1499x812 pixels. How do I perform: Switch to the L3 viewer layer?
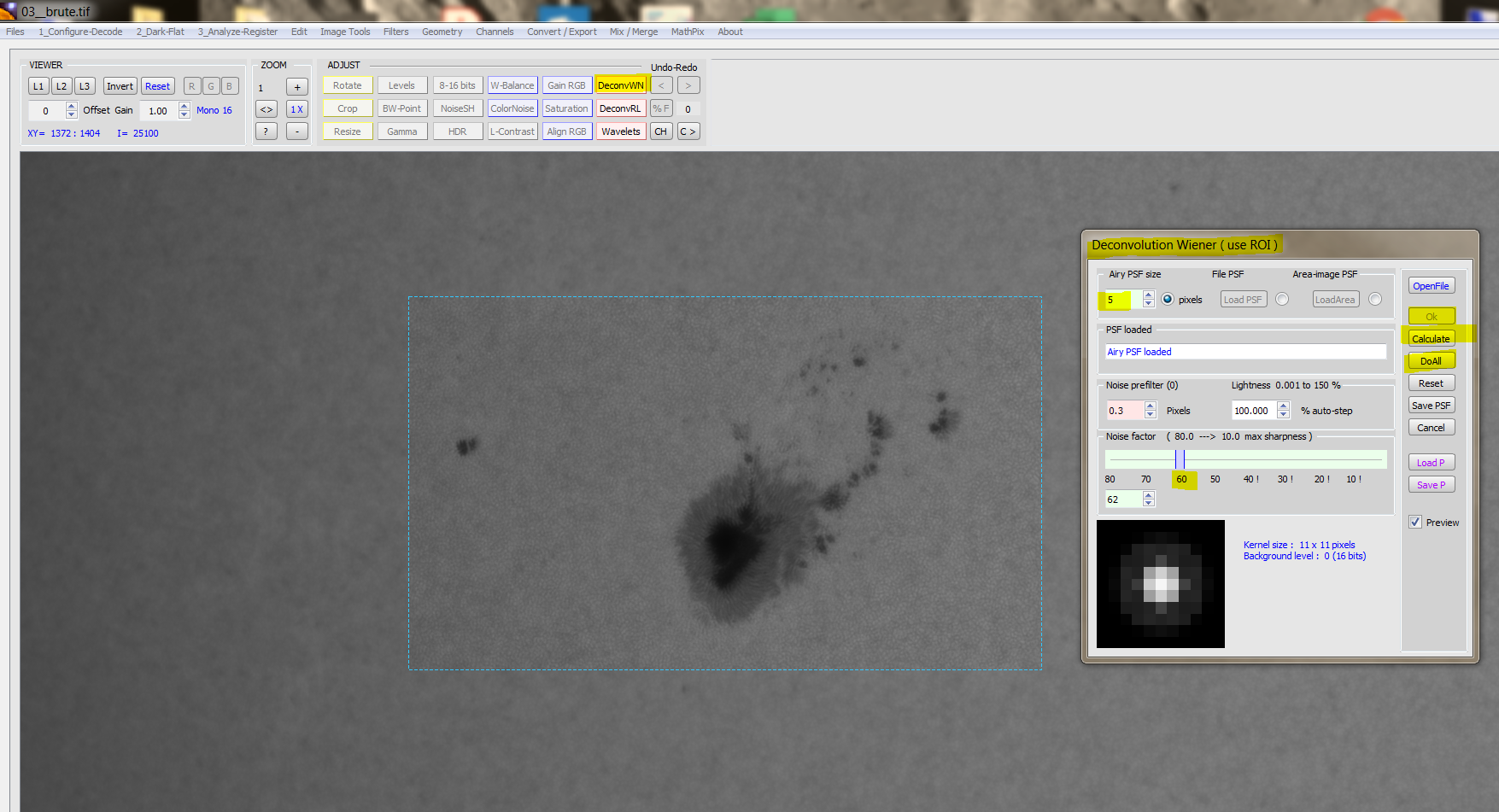(x=85, y=86)
